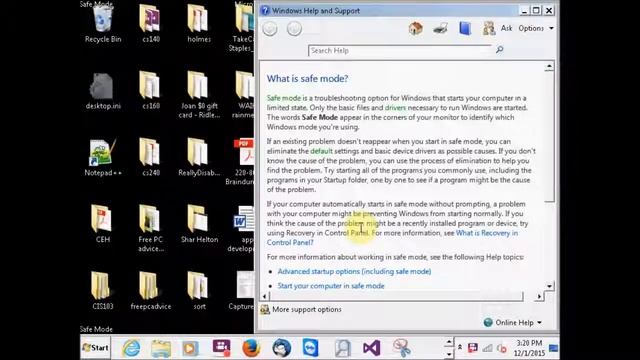Open the green 'default' definition link

(321, 151)
